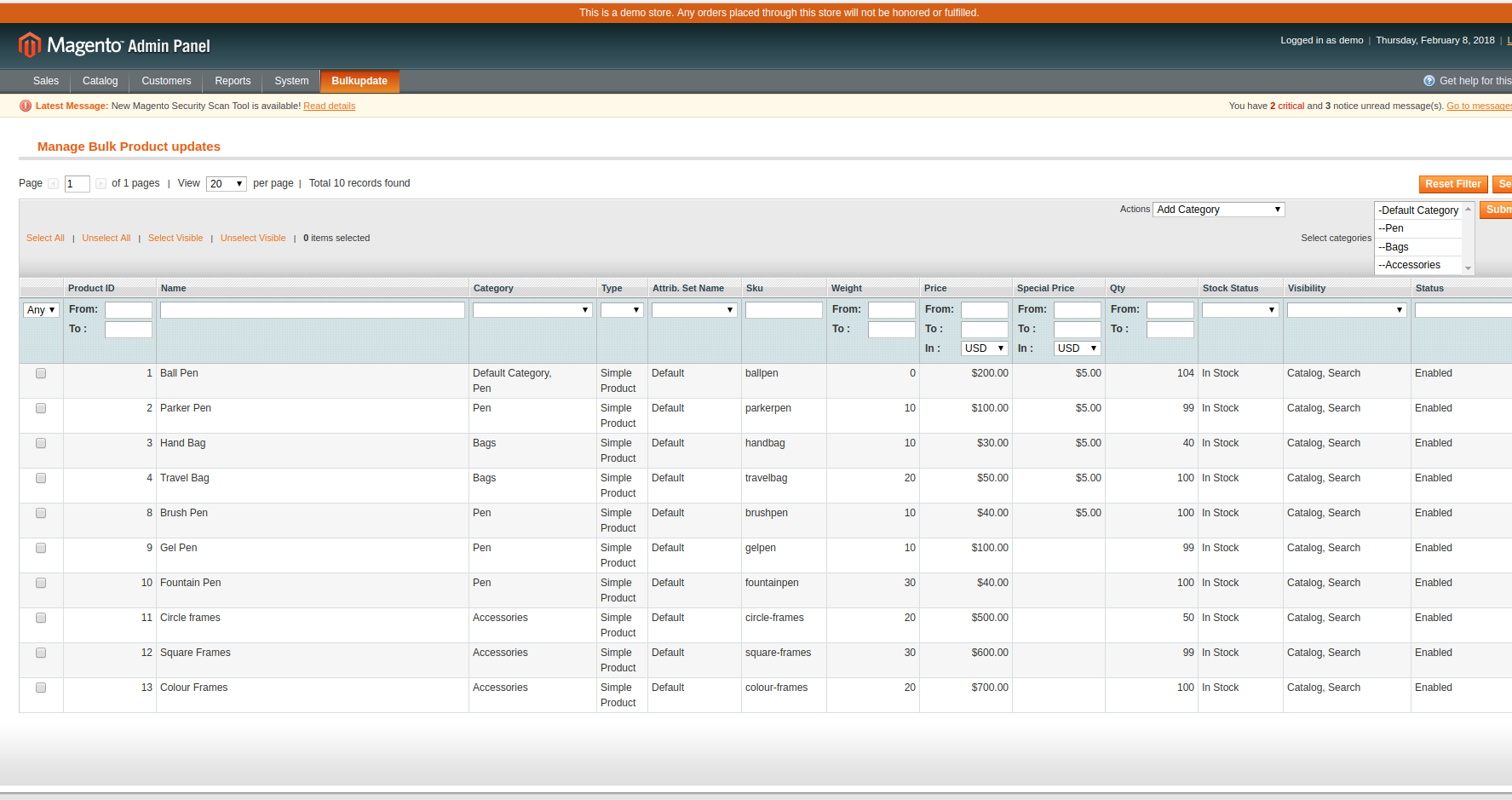Screen dimensions: 1512x800
Task: Open the Stock Status filter dropdown
Action: (1239, 310)
